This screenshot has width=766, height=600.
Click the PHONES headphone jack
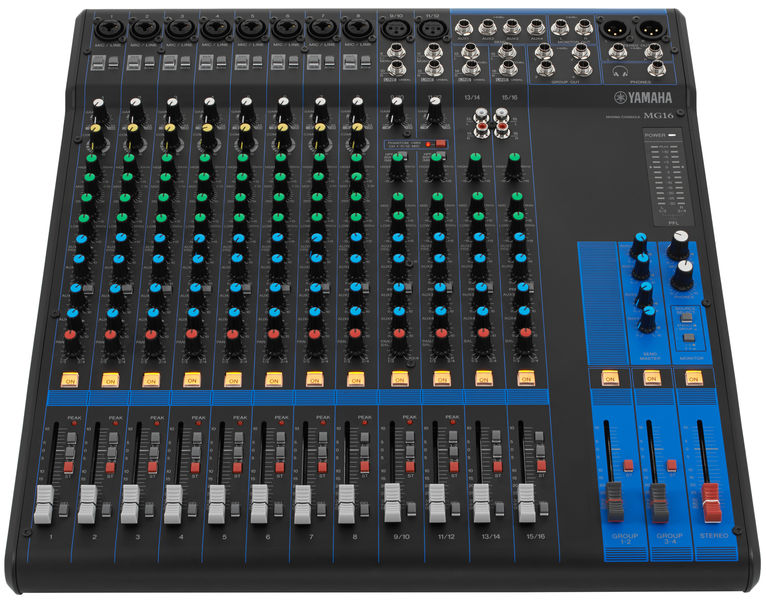coord(656,67)
